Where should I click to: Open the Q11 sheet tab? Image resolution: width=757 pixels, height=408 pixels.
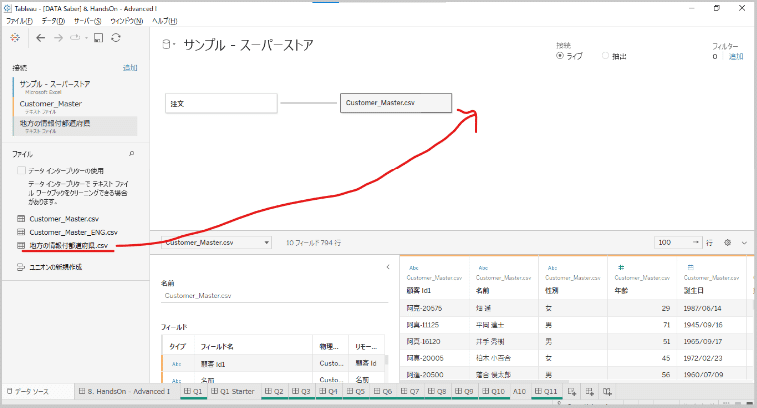pos(546,391)
